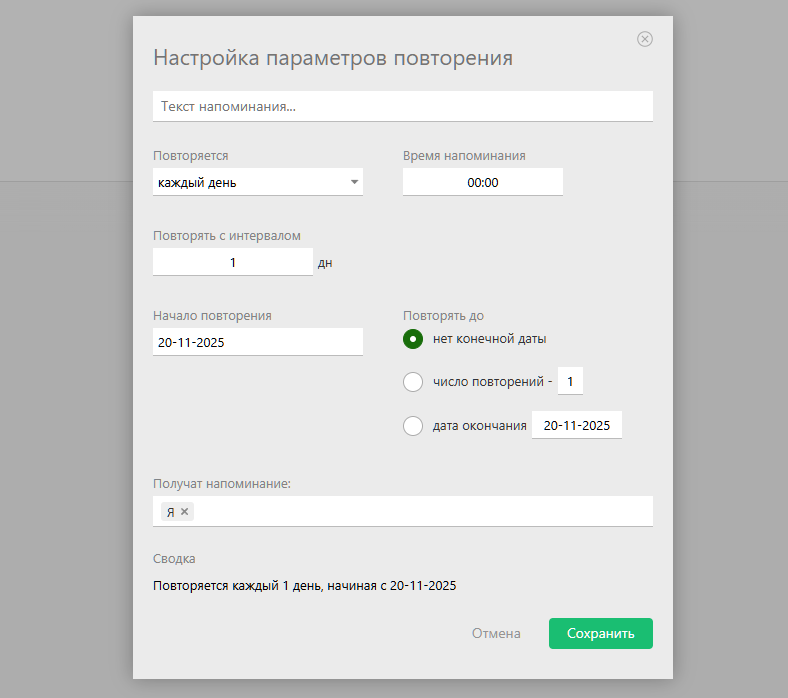
Task: Click the reminder time field 00:00
Action: pyautogui.click(x=482, y=182)
